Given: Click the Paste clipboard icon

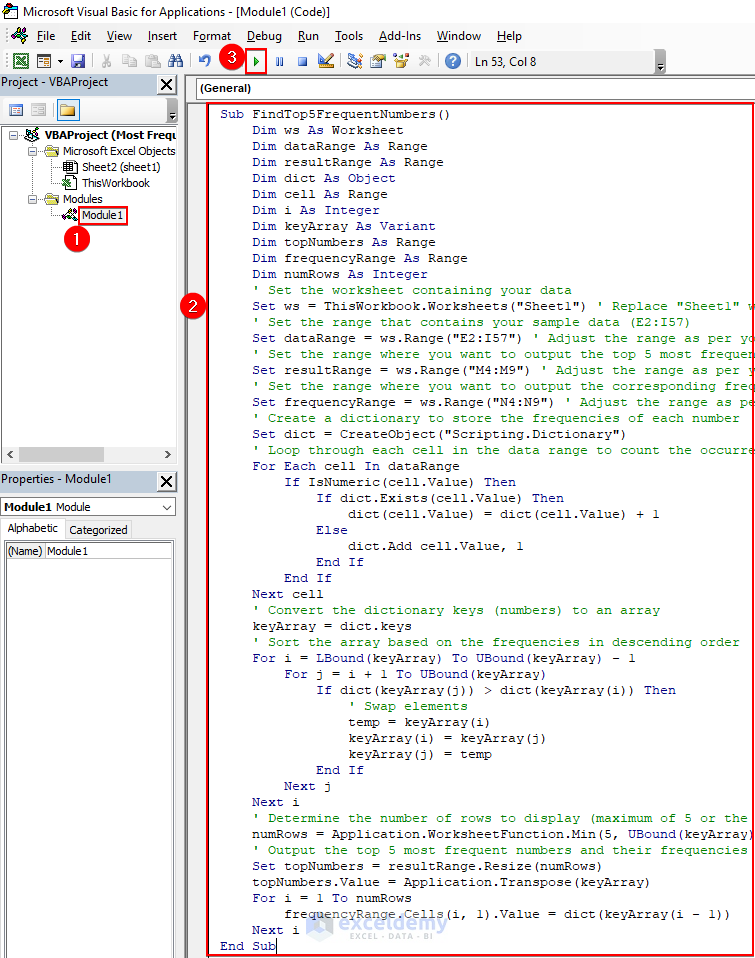Looking at the screenshot, I should 153,61.
